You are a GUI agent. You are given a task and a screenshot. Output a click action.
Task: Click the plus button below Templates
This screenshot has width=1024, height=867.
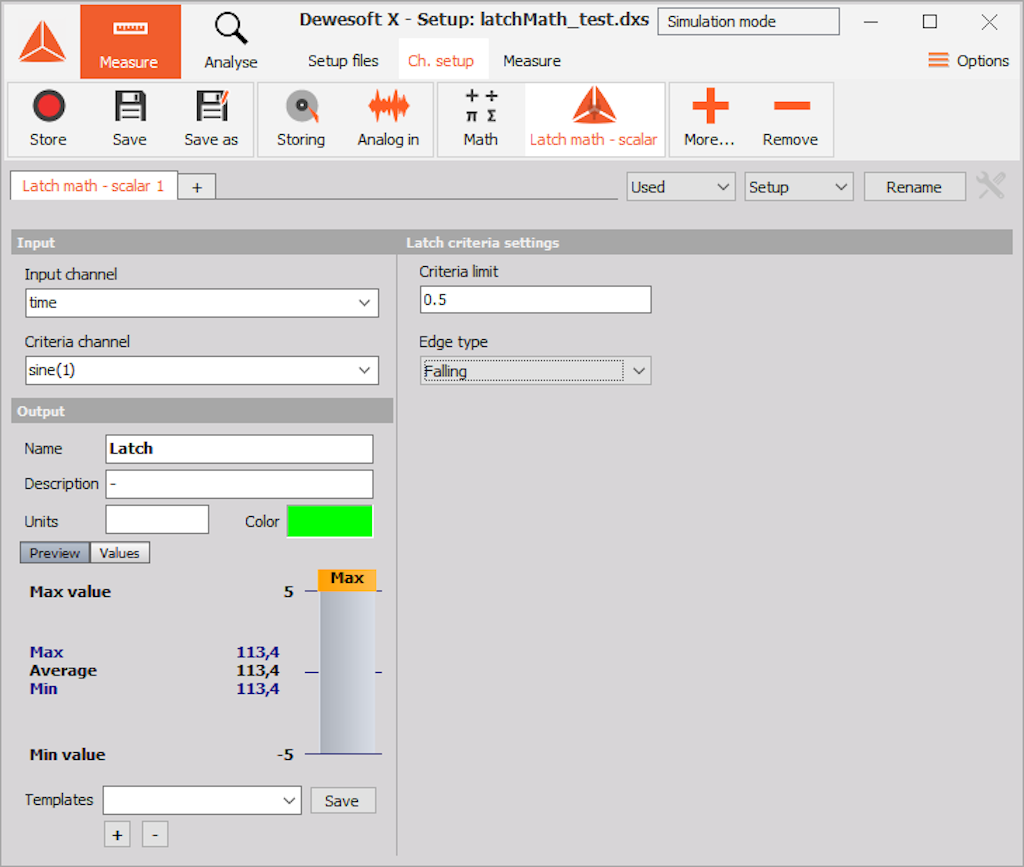pyautogui.click(x=117, y=834)
